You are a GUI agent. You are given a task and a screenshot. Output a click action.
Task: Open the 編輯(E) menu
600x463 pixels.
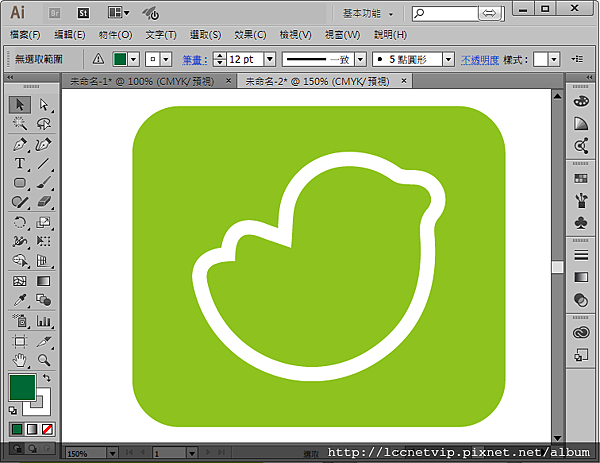(x=70, y=35)
